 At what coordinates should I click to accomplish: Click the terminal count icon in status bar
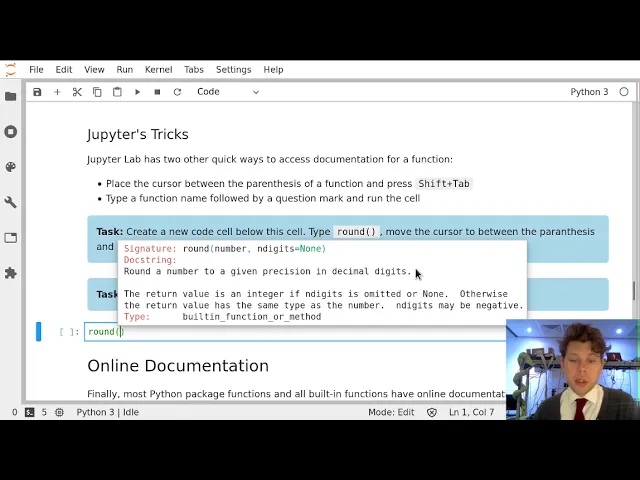pyautogui.click(x=29, y=412)
